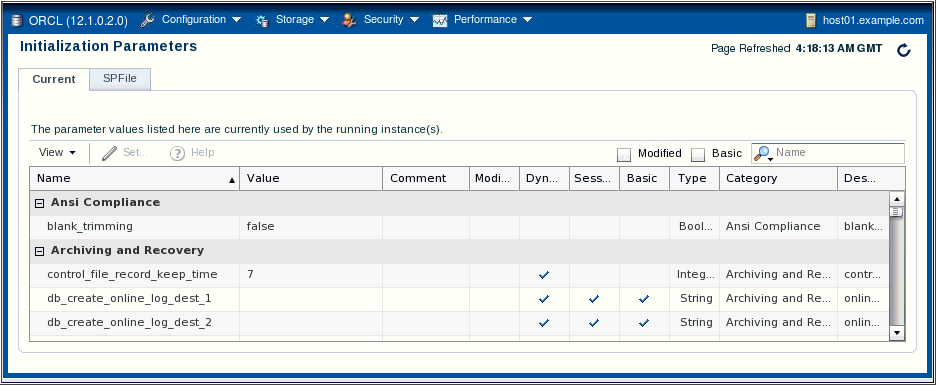Select the Current tab

pos(54,79)
